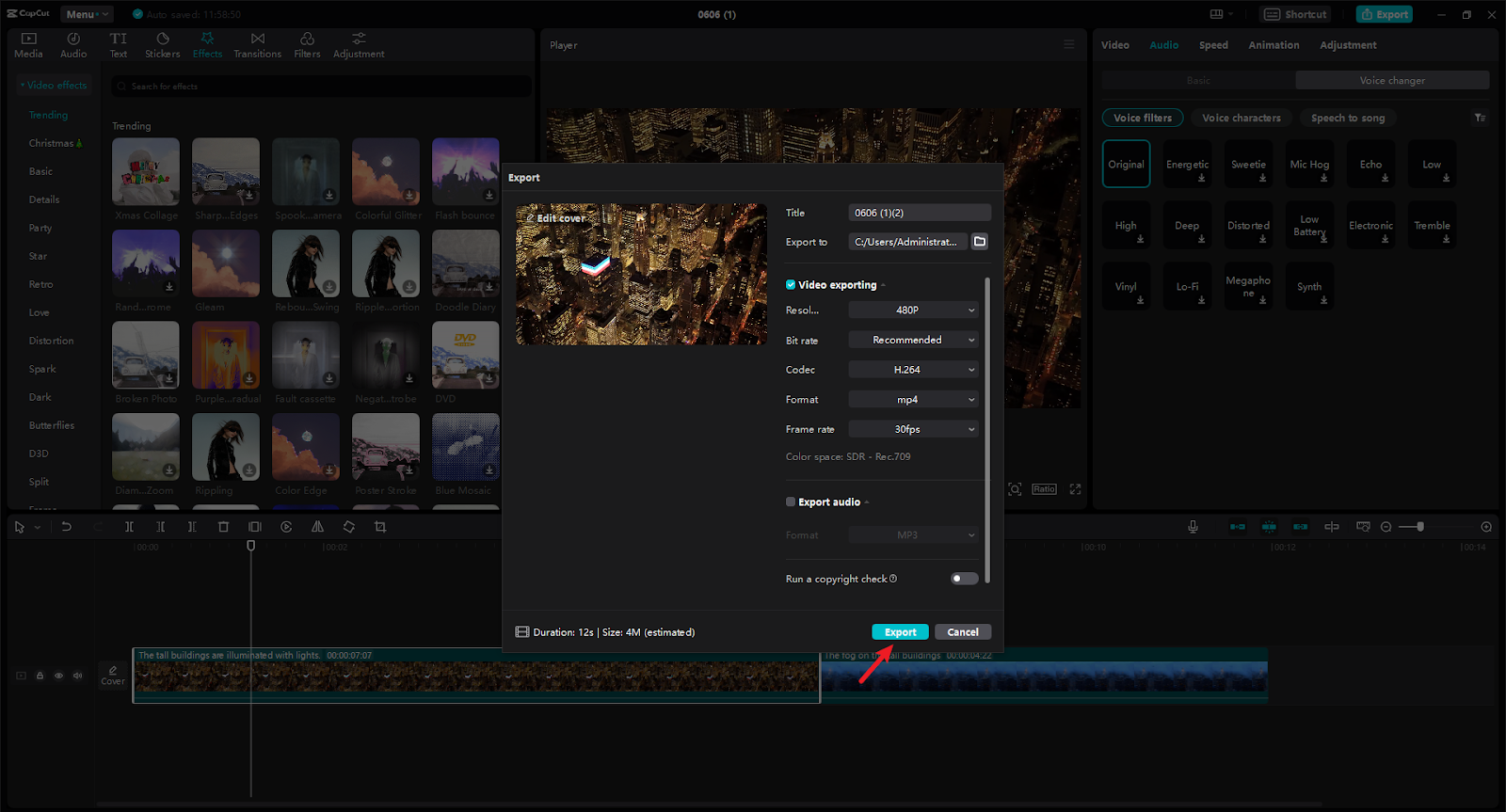Open the Codec H.264 dropdown

click(x=913, y=370)
